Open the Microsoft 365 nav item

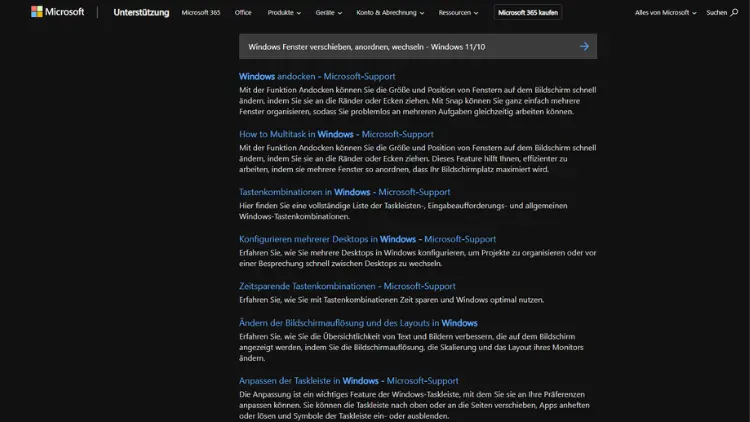point(200,13)
